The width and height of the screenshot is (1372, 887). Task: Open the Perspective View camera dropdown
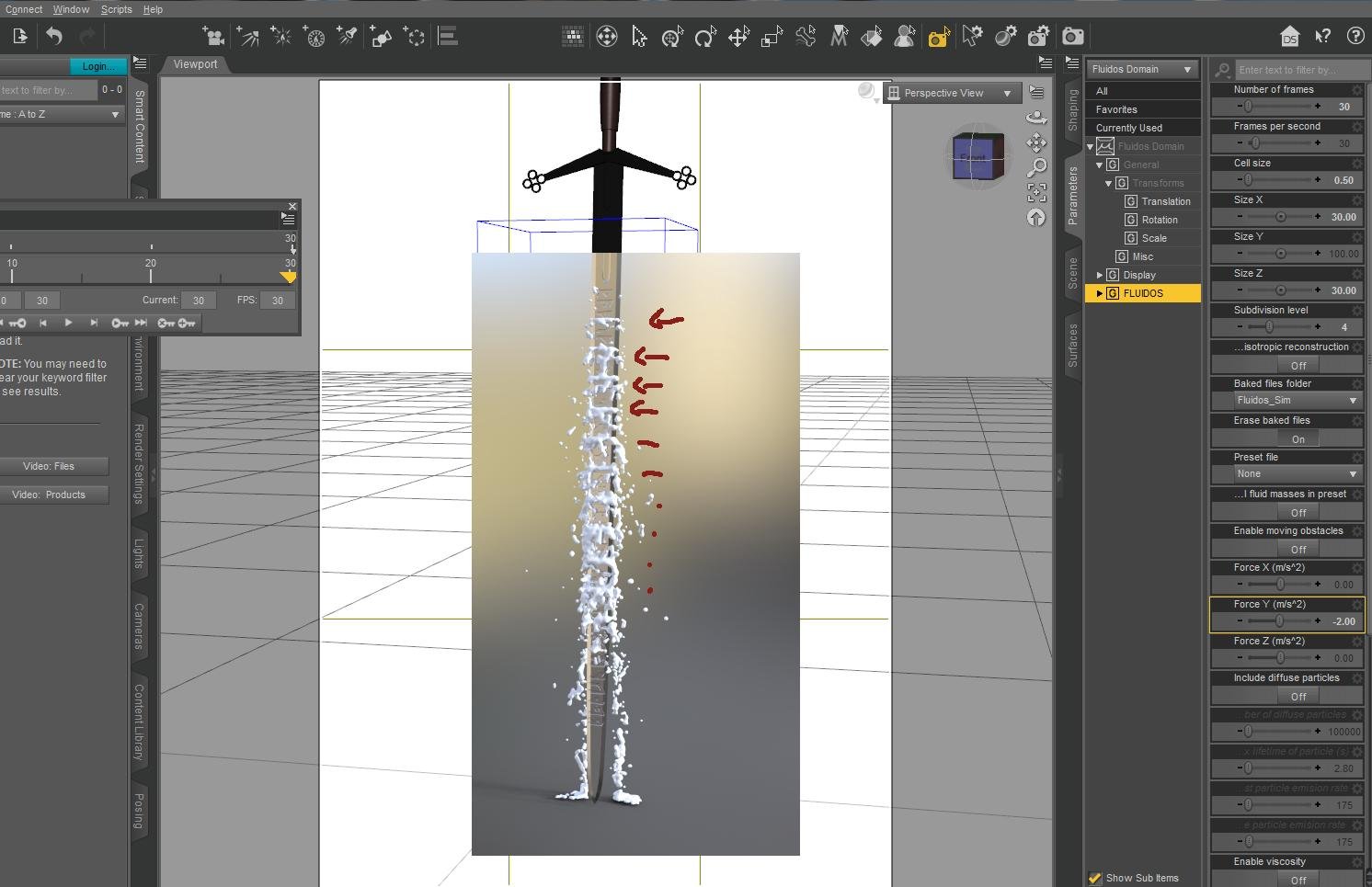coord(951,93)
